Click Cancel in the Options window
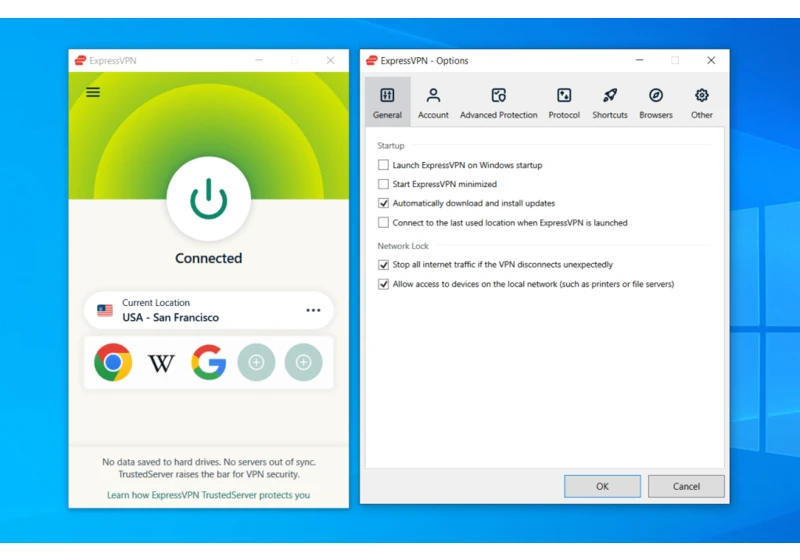 pyautogui.click(x=686, y=486)
